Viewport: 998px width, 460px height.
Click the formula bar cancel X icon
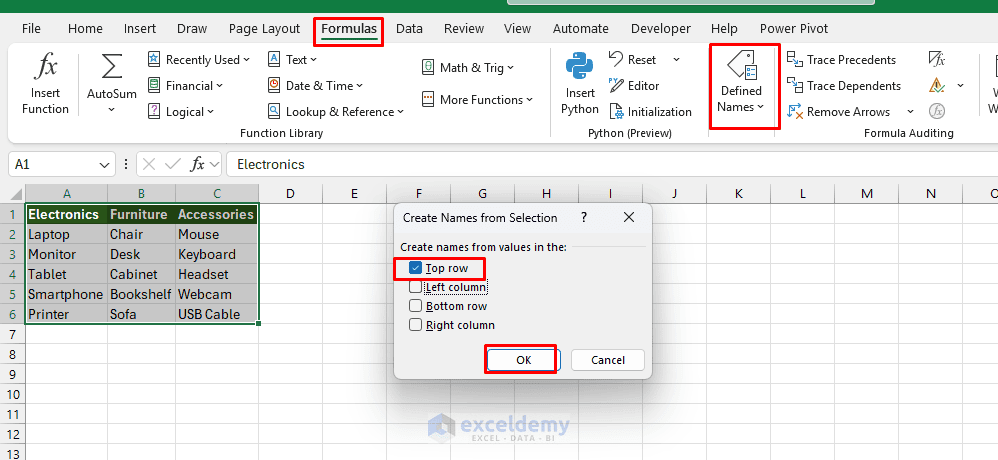[x=149, y=165]
